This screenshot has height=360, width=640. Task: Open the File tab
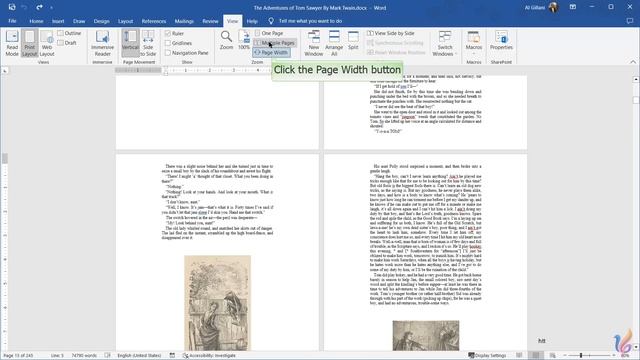pos(12,21)
